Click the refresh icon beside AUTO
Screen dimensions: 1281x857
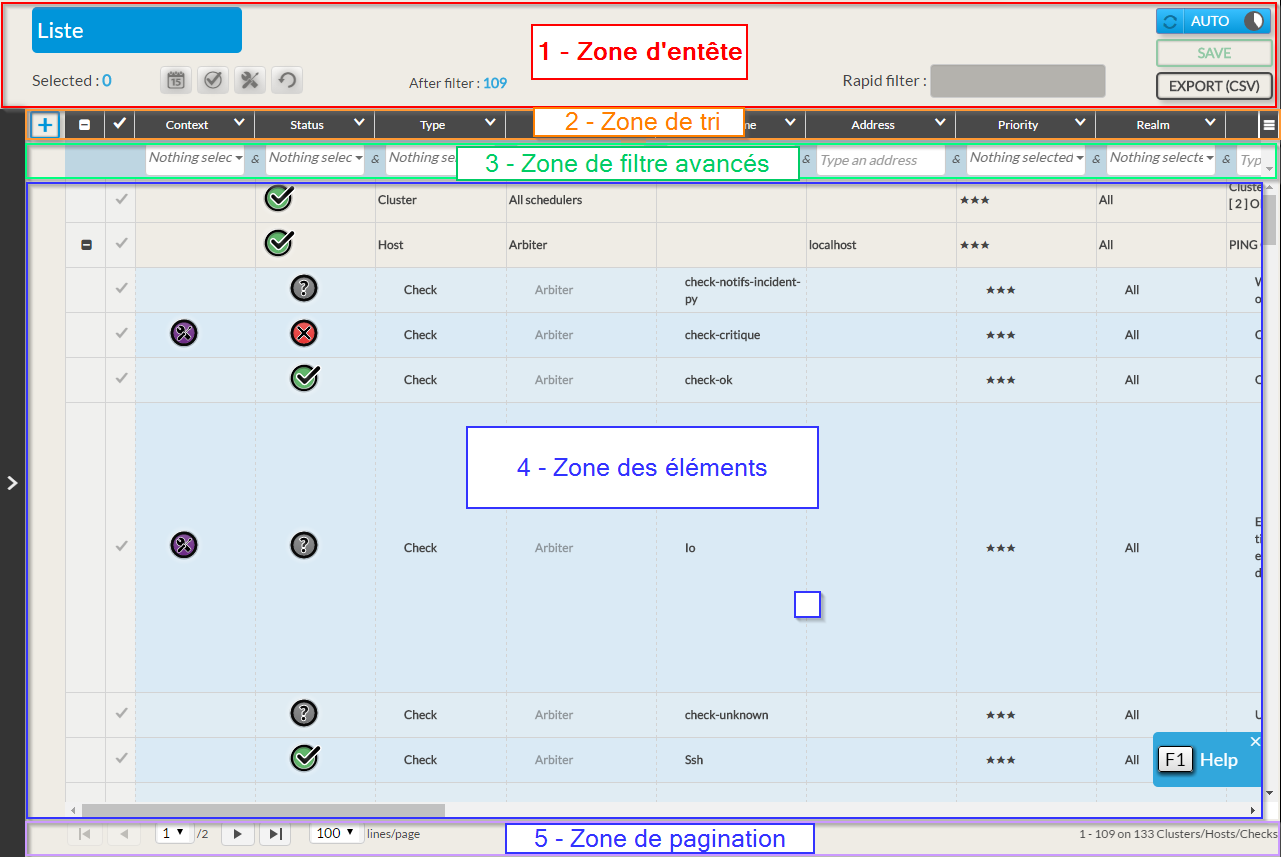1170,21
